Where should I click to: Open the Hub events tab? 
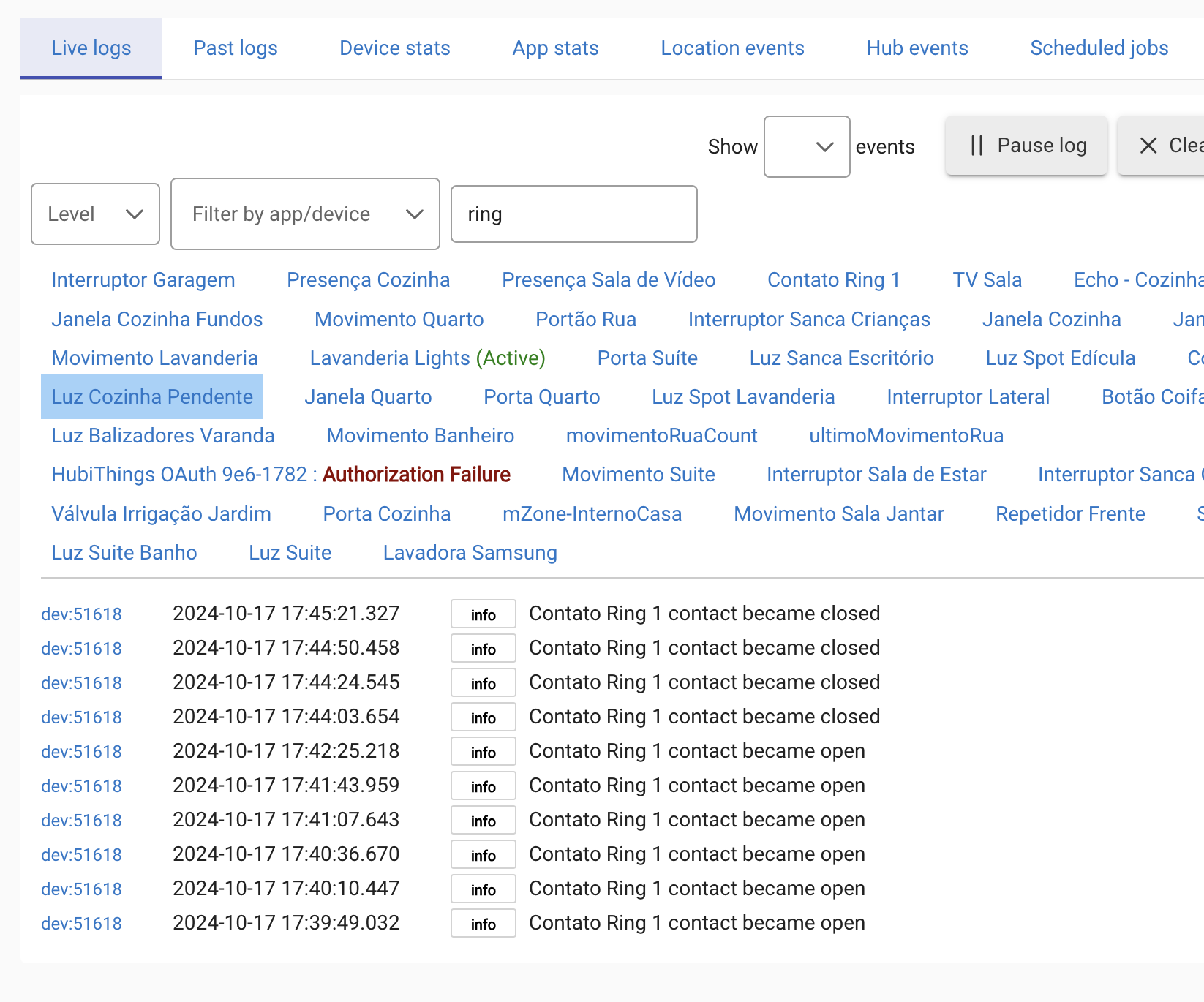(917, 48)
